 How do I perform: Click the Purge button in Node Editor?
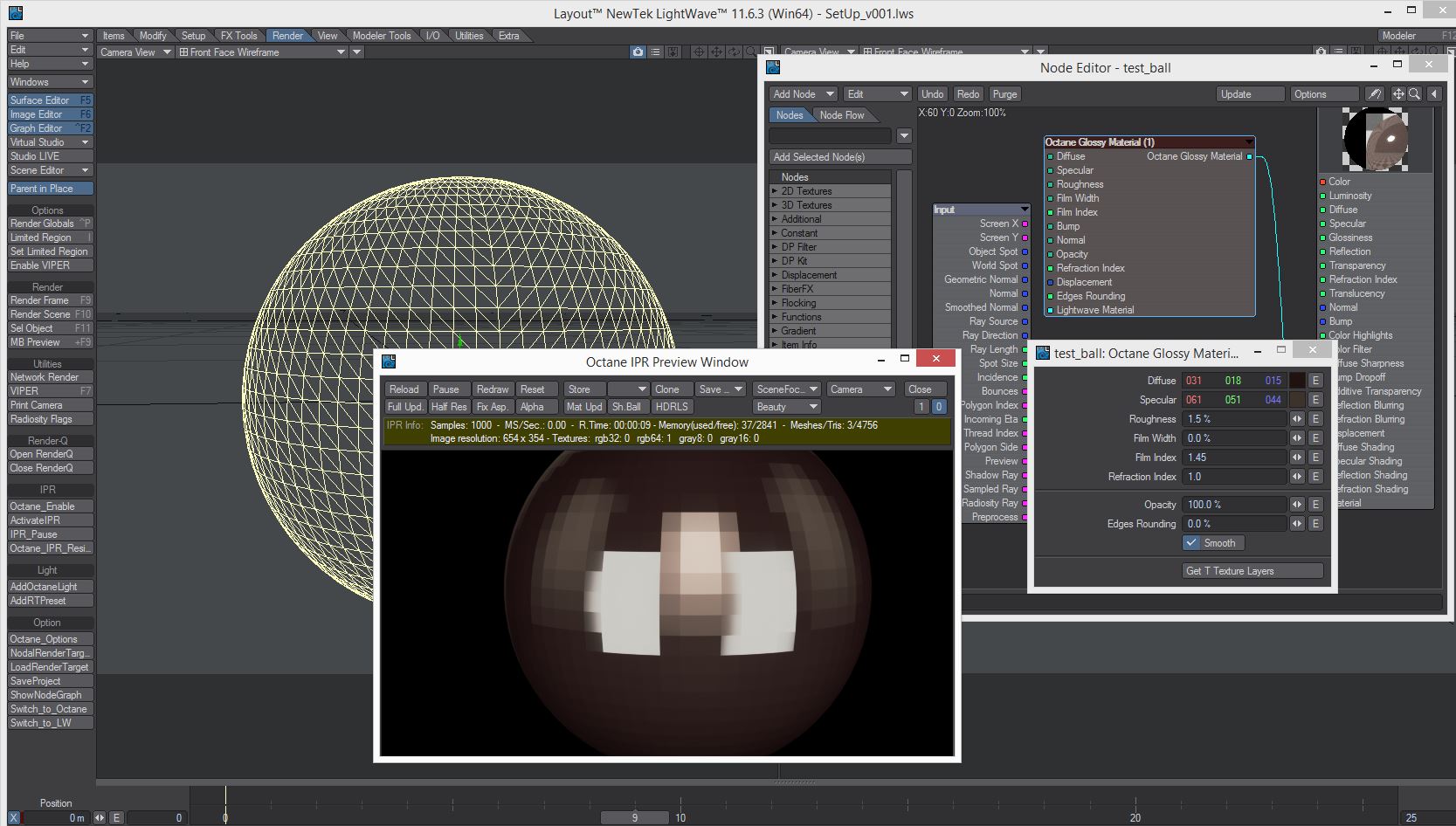click(x=1004, y=94)
